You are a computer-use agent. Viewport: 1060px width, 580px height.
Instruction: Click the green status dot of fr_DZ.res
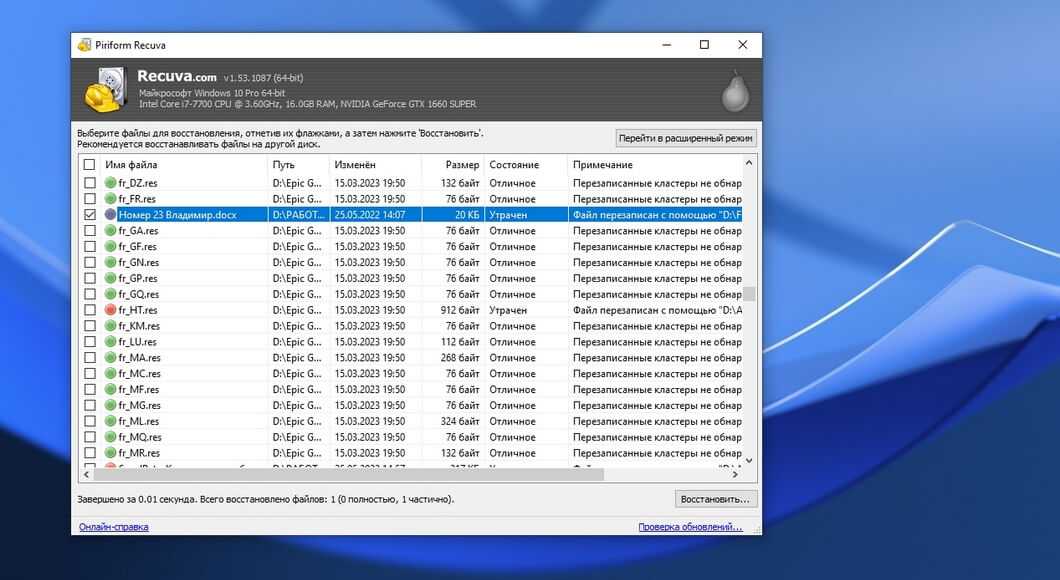pyautogui.click(x=111, y=183)
